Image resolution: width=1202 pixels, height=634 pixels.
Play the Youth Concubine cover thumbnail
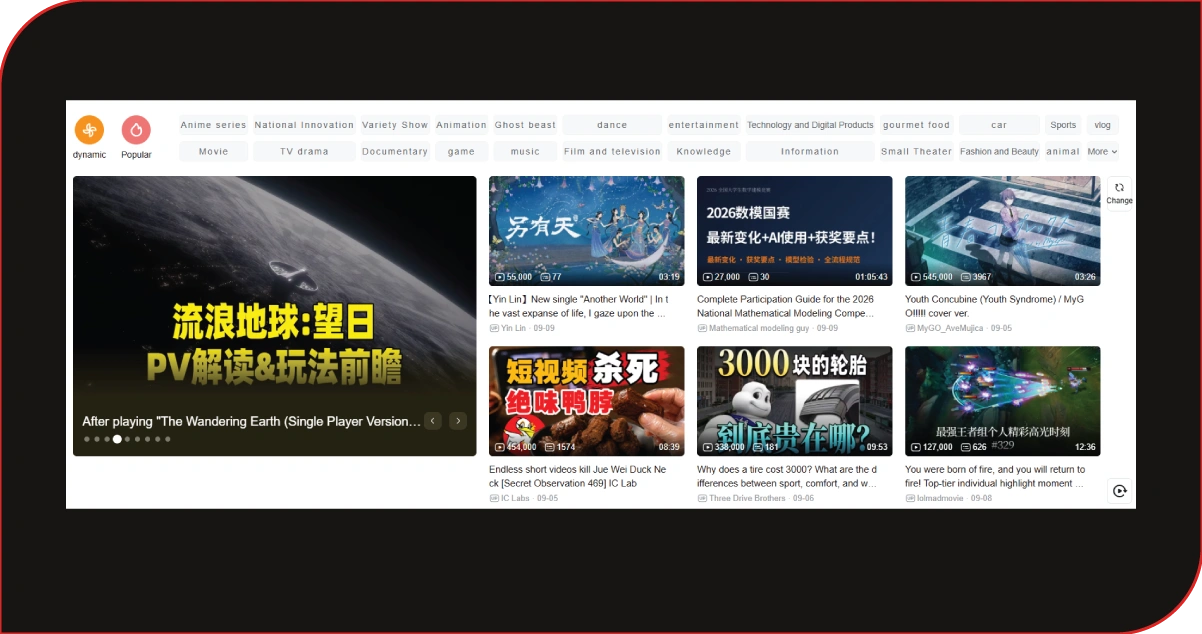pyautogui.click(x=1002, y=231)
